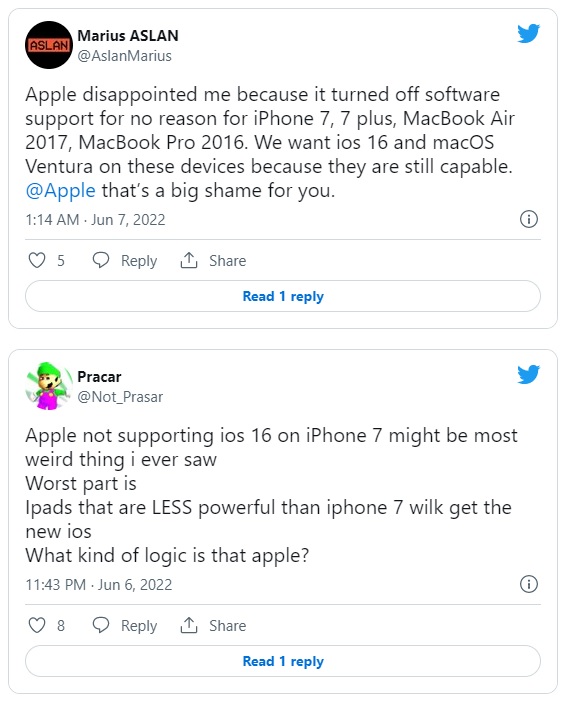Like Marius ASLAN's tweet with the heart icon
569x701 pixels.
point(37,260)
